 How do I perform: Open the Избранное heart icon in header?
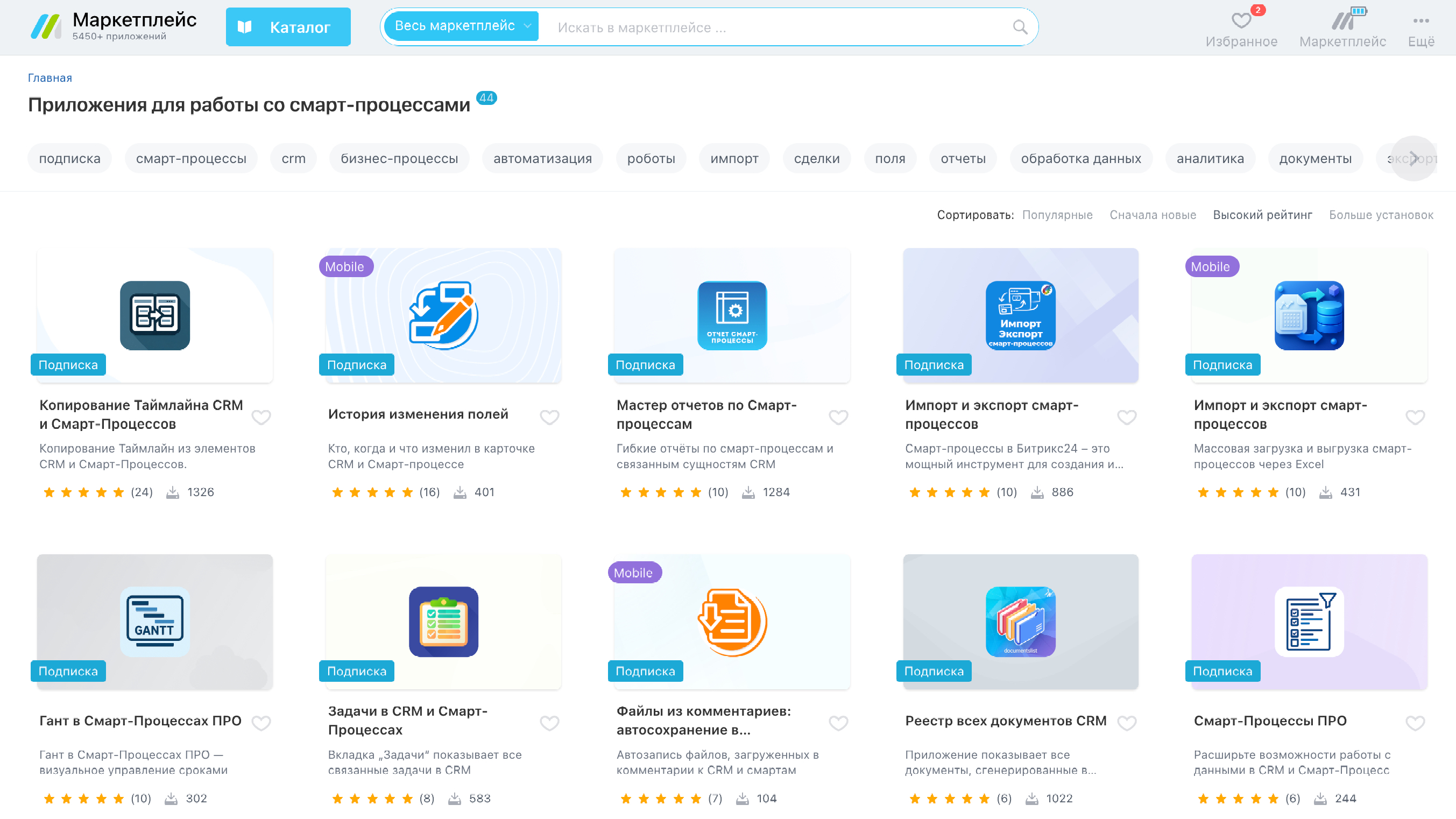tap(1241, 20)
